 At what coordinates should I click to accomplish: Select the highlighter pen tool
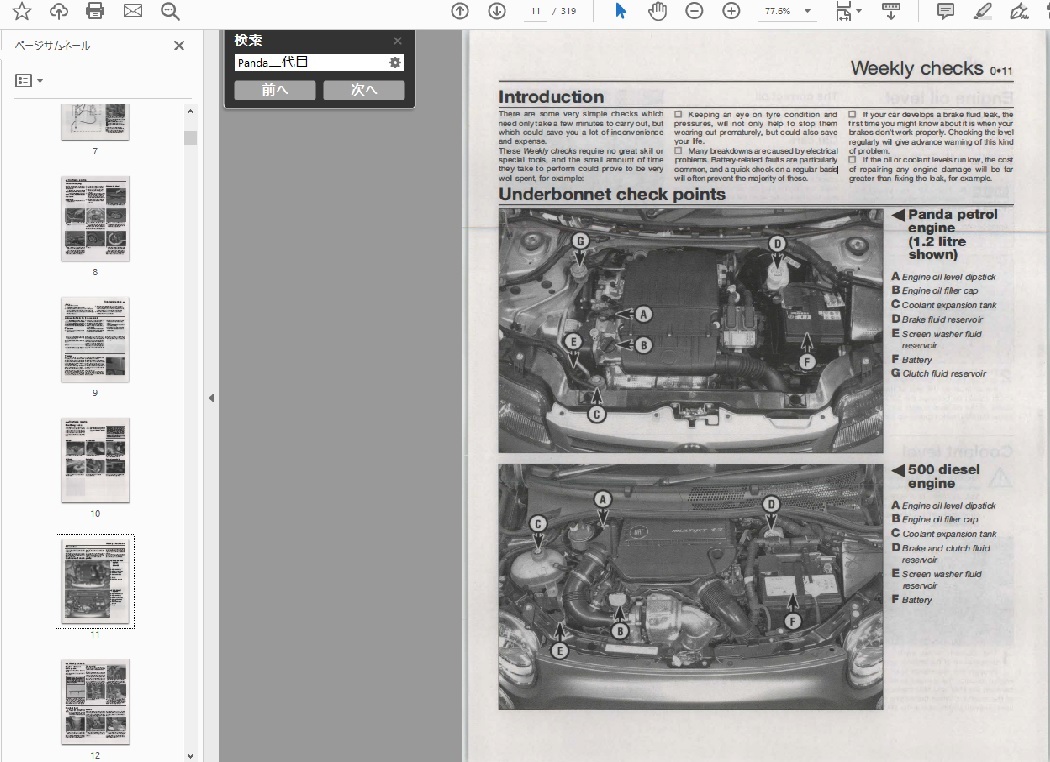pos(982,11)
